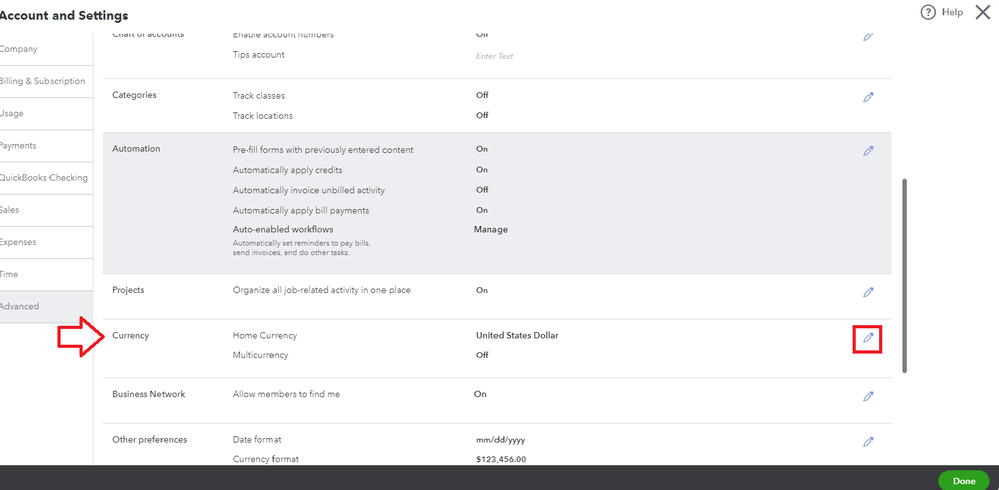Screen dimensions: 999x490
Task: Click Manage for auto-enabled workflows
Action: coord(490,229)
